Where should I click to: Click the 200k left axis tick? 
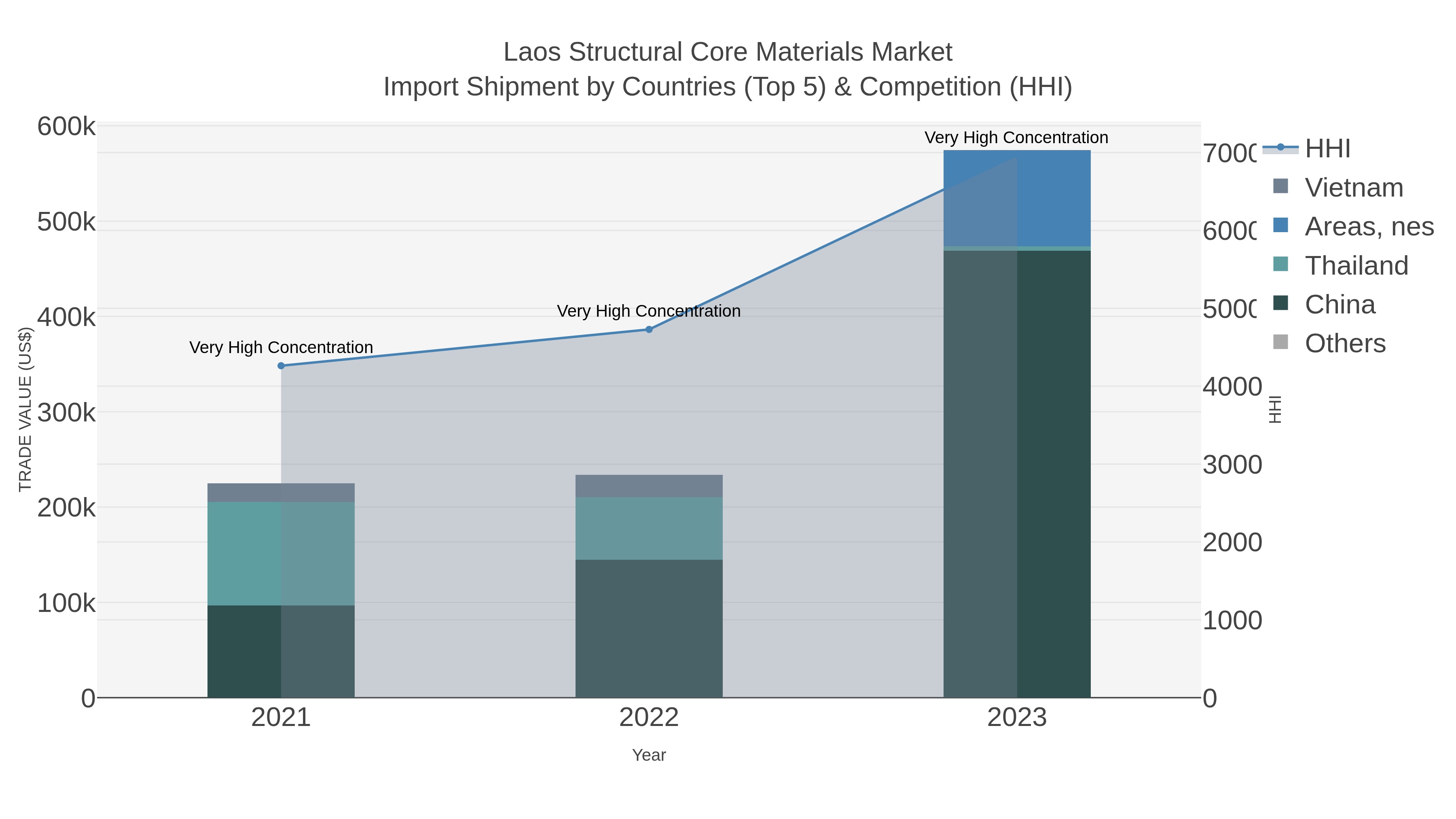[x=66, y=508]
